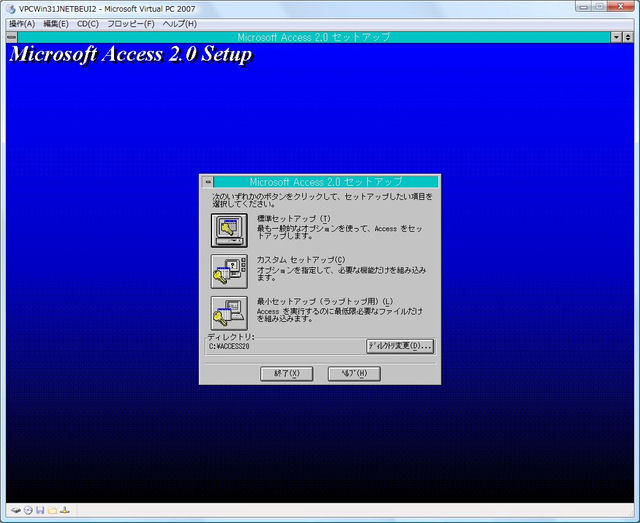The image size is (640, 523).
Task: Click the CD drive status bar icon
Action: click(x=28, y=510)
